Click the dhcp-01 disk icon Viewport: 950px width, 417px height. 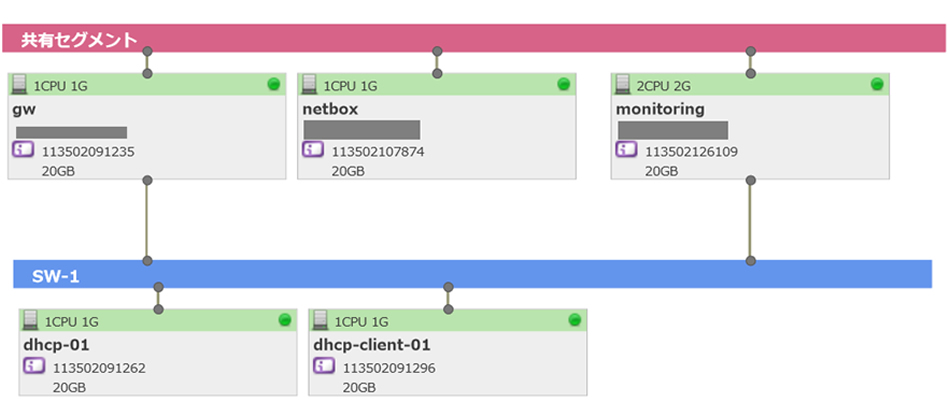point(33,366)
